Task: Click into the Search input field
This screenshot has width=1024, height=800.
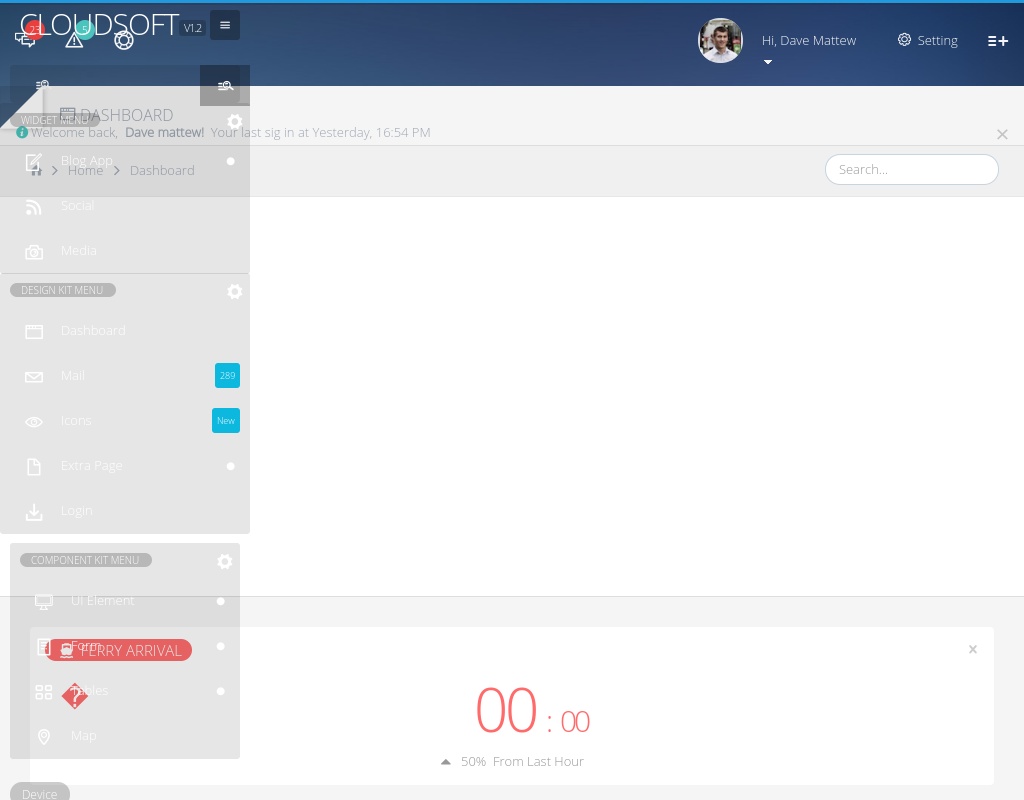Action: coord(911,170)
